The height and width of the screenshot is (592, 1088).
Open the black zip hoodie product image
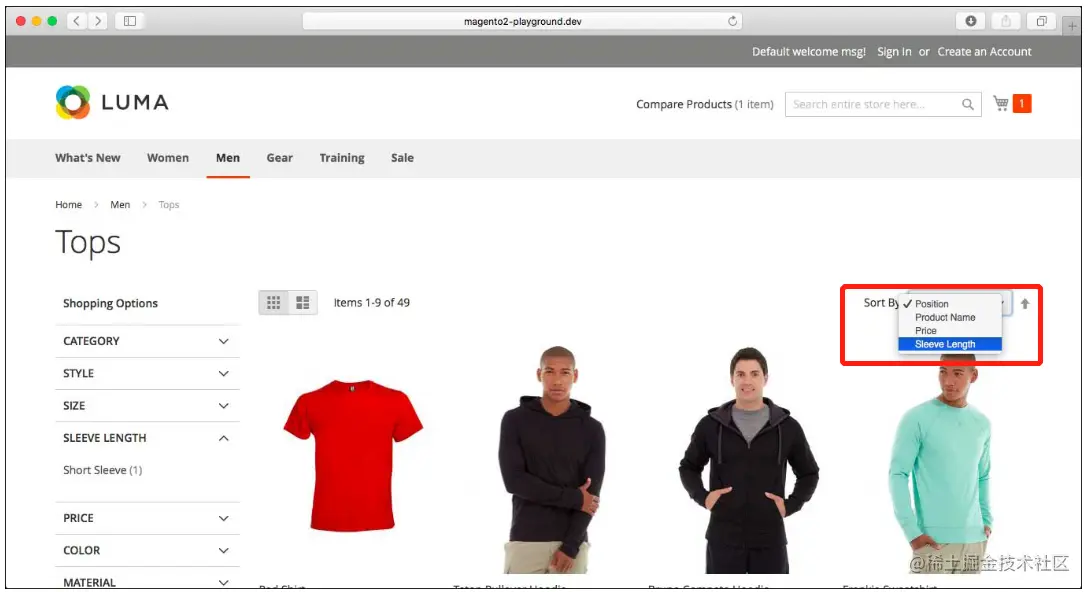coord(749,459)
